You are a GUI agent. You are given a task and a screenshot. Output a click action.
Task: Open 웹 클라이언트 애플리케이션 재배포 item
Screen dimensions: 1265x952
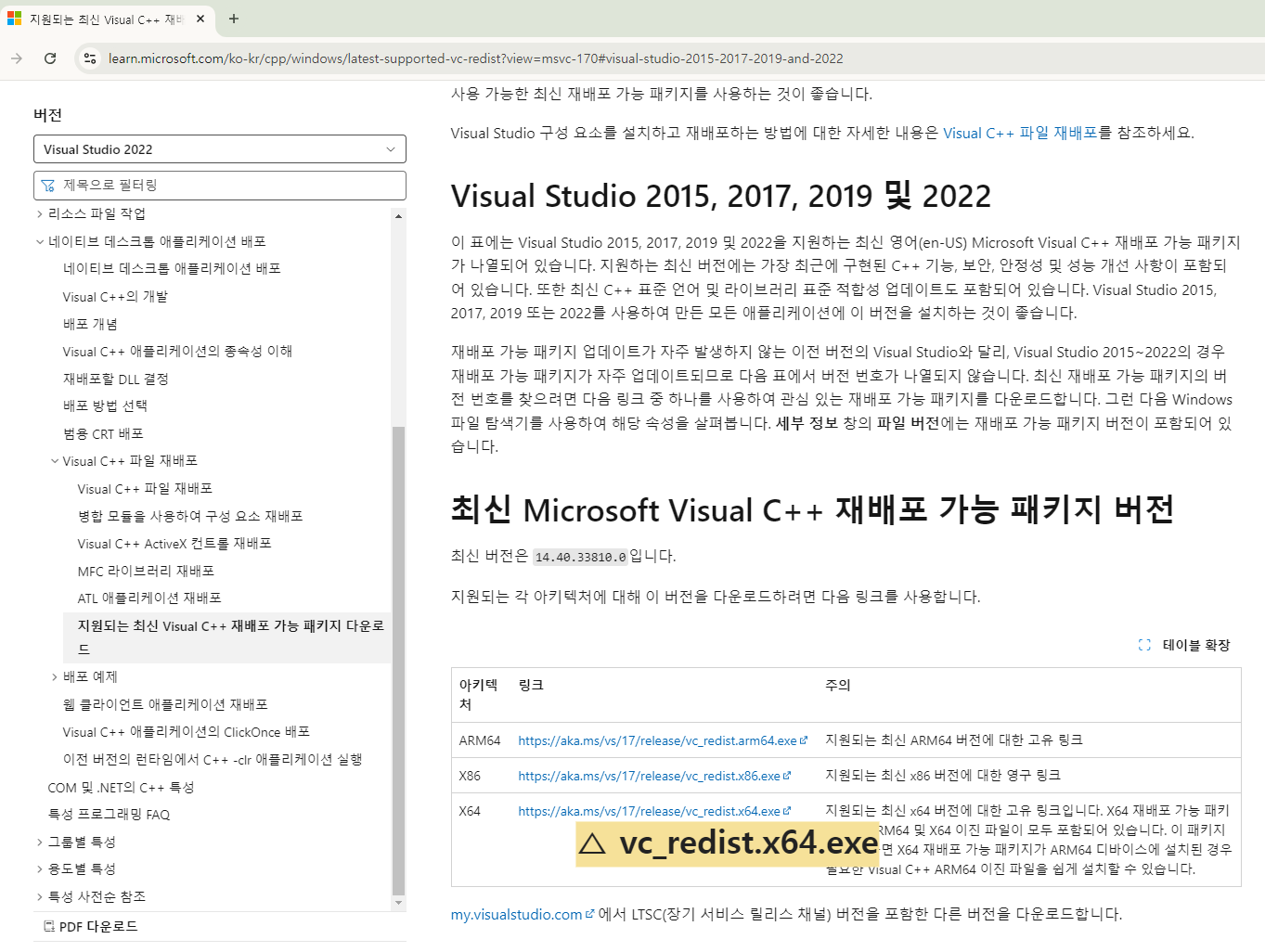pos(165,705)
